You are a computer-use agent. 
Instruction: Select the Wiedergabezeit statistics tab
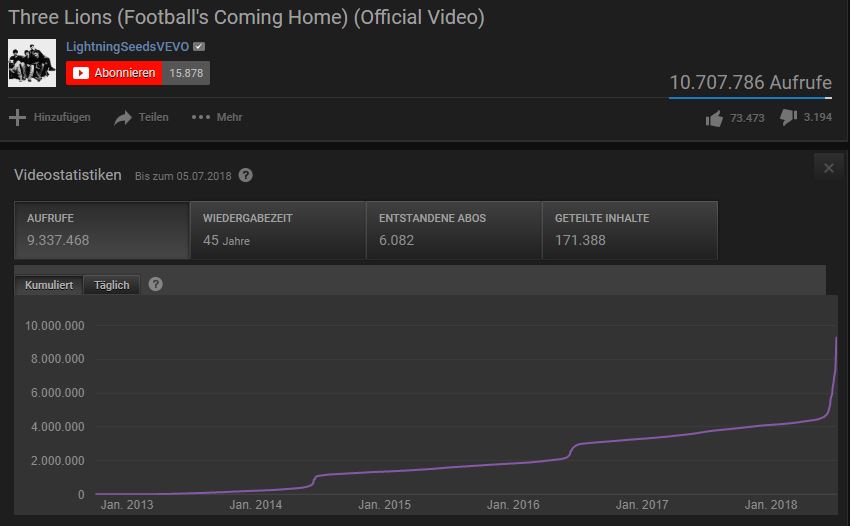tap(277, 230)
